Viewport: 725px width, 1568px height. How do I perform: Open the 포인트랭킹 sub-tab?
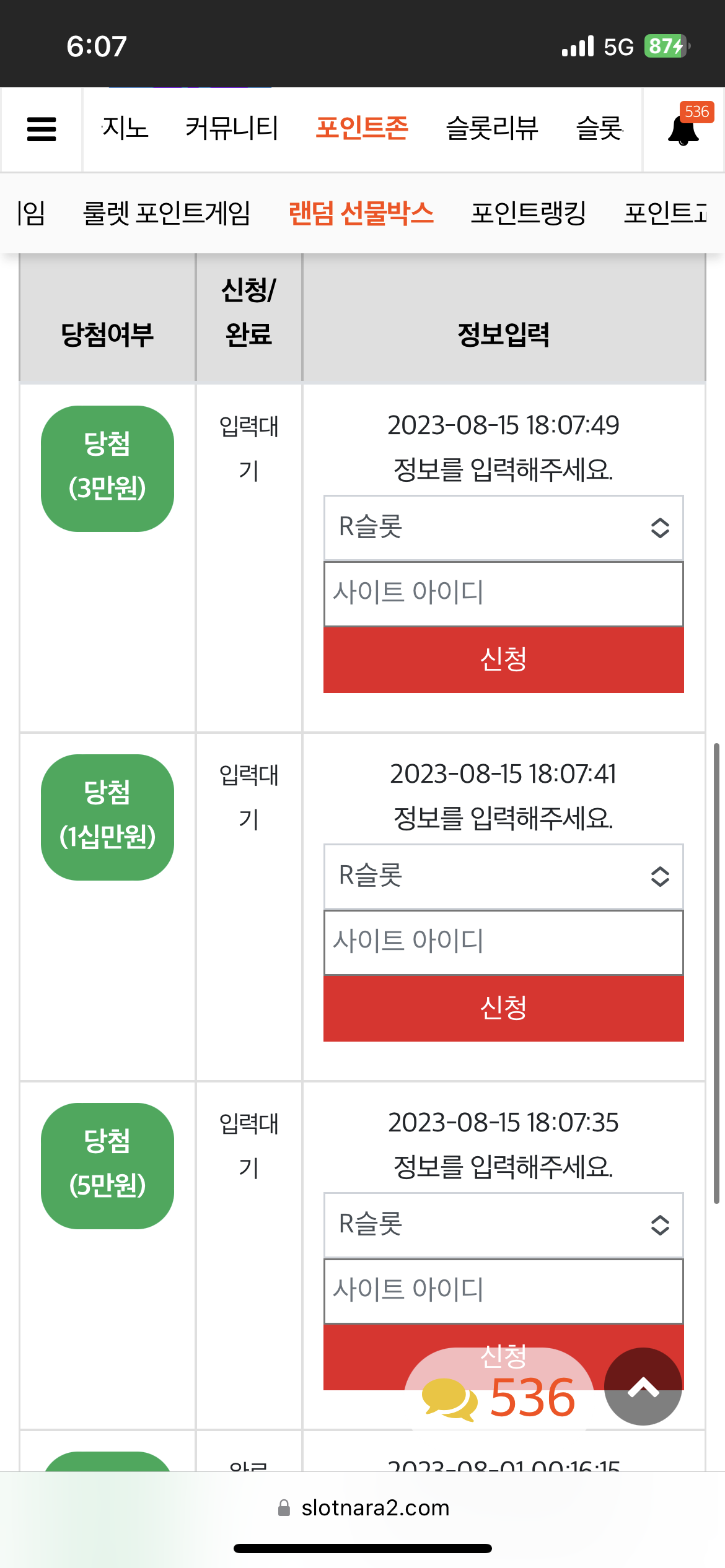point(528,213)
